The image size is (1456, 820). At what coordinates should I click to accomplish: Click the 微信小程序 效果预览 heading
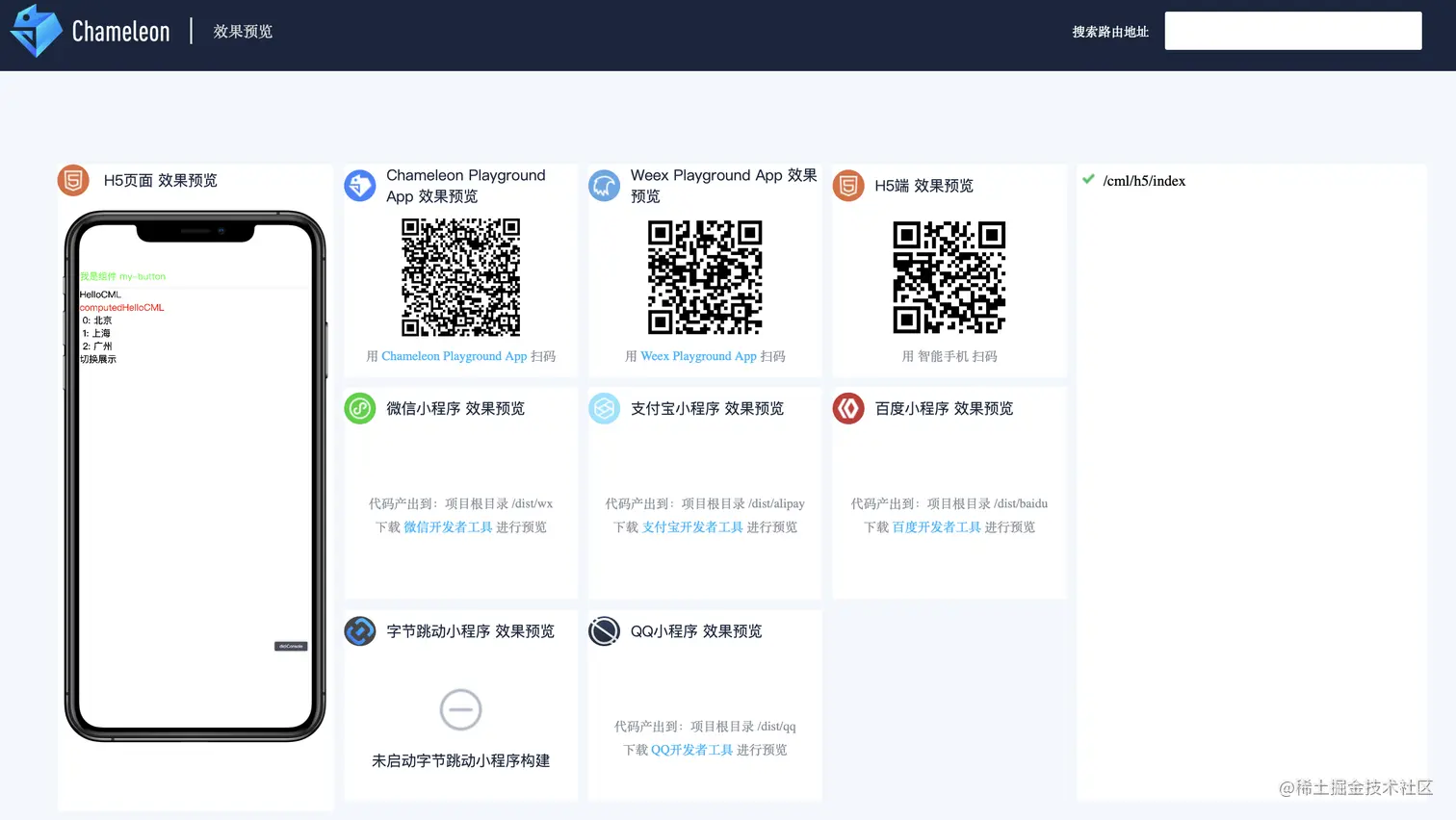pos(455,408)
